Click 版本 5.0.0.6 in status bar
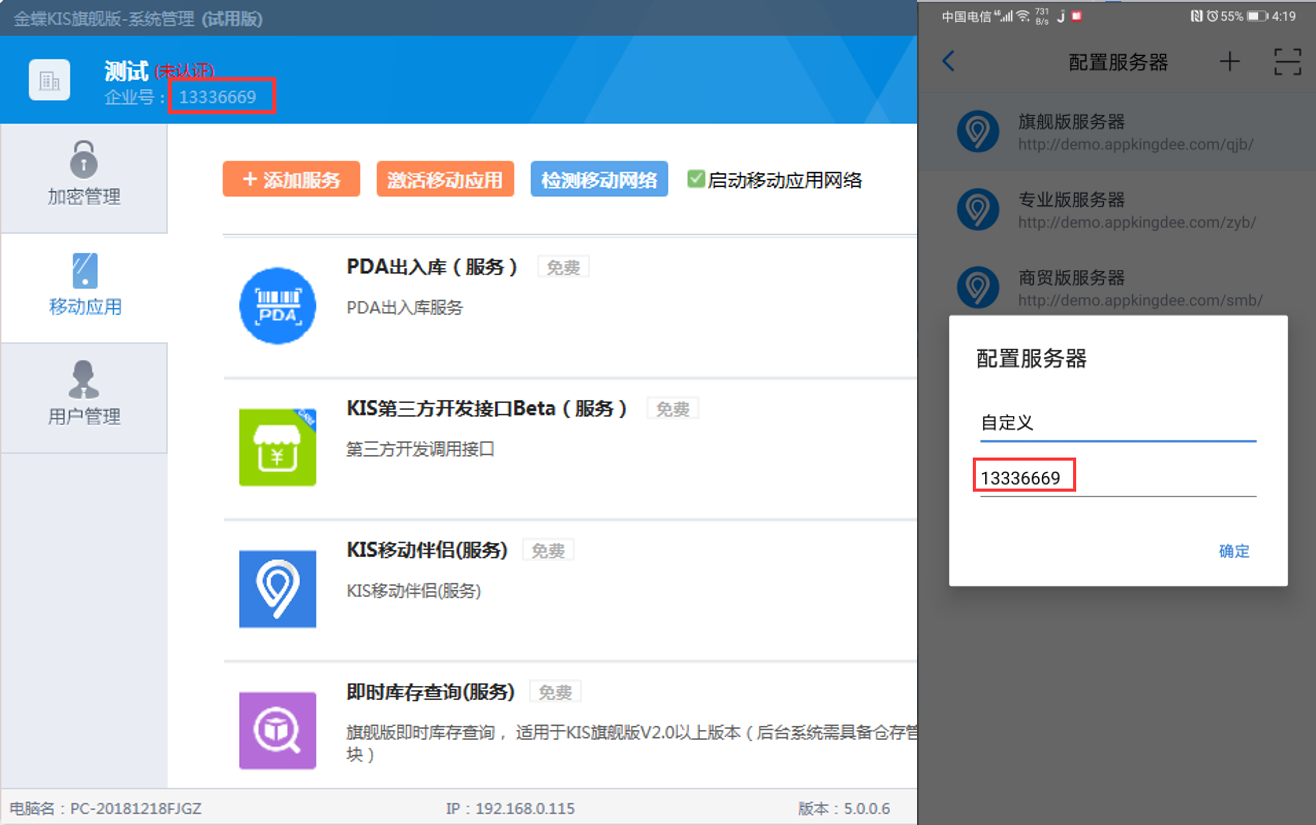This screenshot has width=1316, height=825. [x=844, y=808]
